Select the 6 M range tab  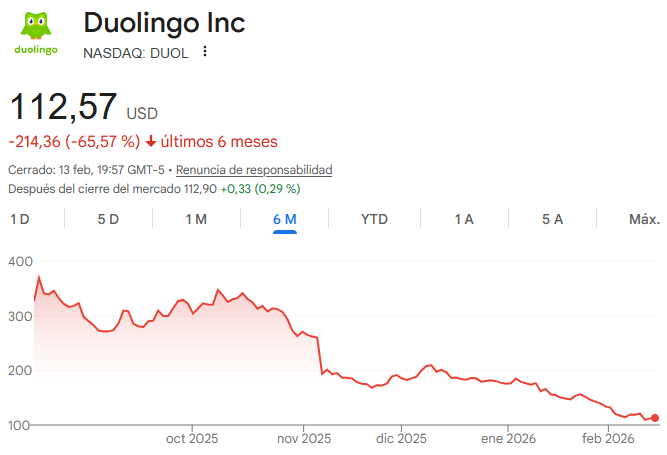click(285, 219)
